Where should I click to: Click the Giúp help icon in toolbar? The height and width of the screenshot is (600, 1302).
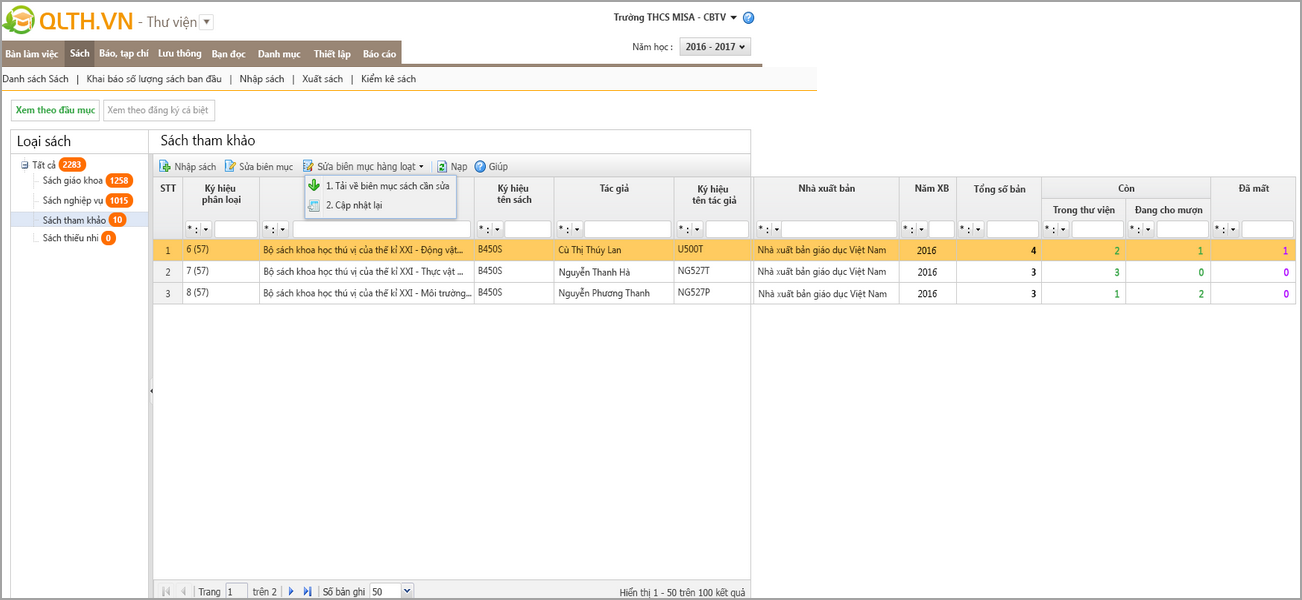tap(480, 167)
